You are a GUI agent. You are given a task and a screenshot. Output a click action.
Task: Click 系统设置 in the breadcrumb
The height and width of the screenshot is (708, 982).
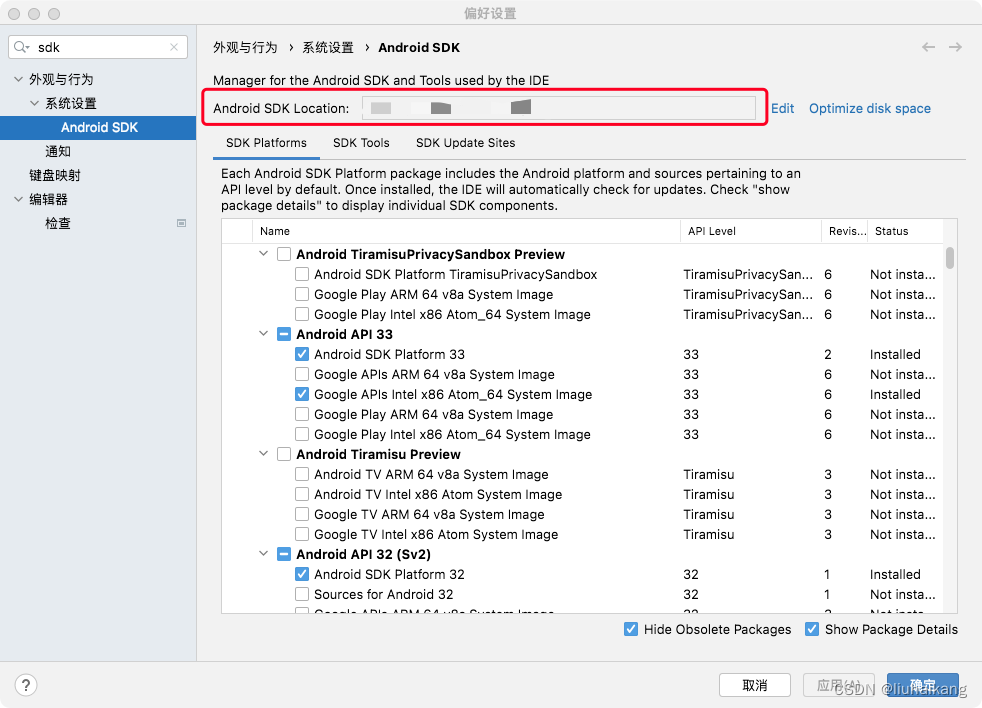coord(328,48)
